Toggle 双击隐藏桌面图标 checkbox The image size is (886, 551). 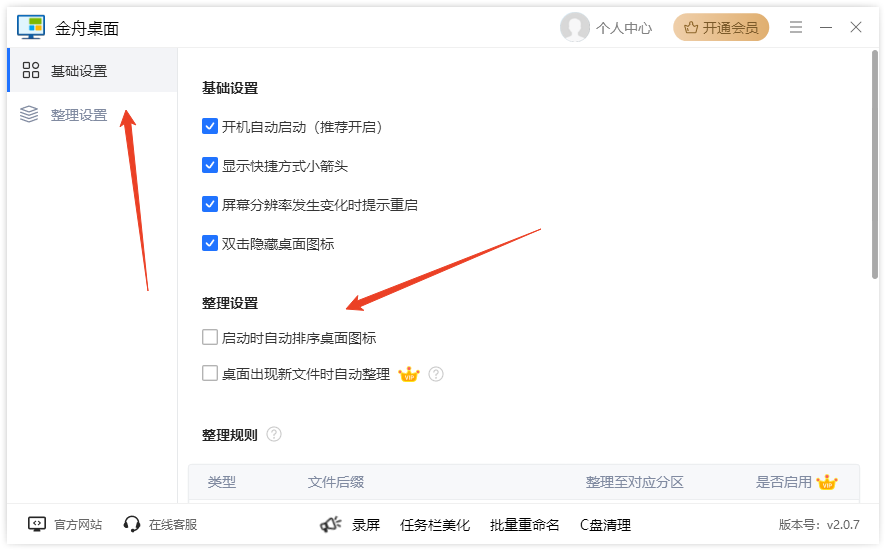pos(210,243)
